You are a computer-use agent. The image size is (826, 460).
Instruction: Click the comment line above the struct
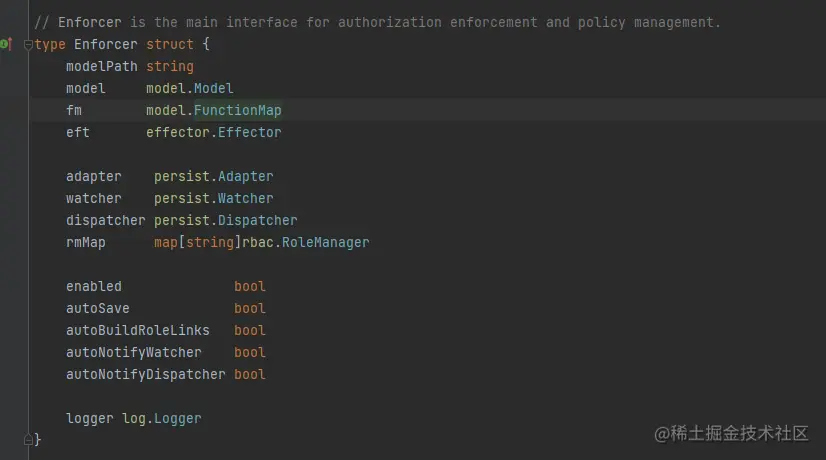377,22
